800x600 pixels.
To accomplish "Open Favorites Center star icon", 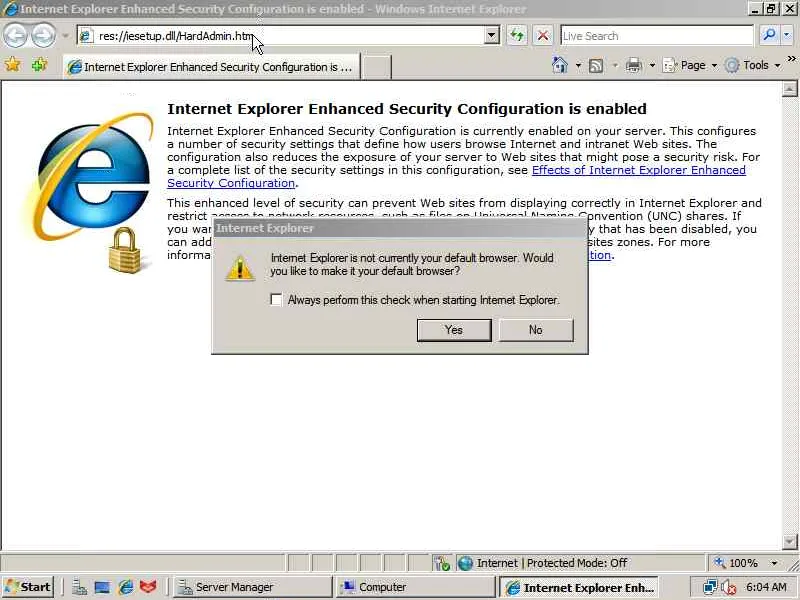I will coord(12,65).
